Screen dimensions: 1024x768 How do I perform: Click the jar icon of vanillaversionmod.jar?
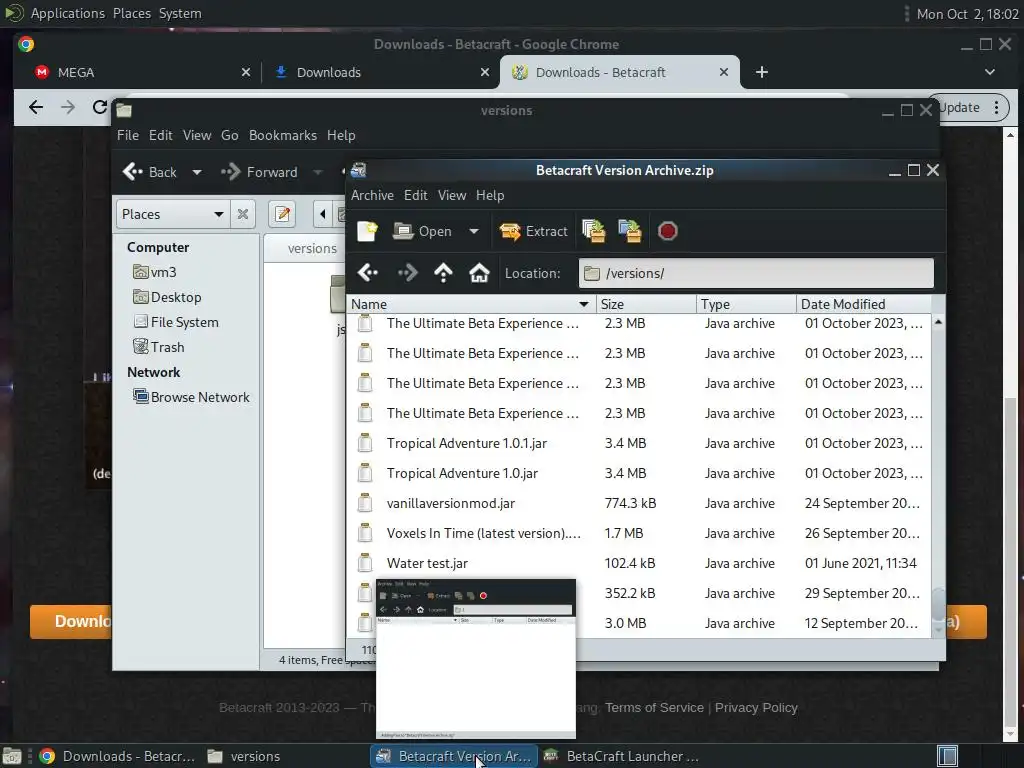pyautogui.click(x=365, y=504)
